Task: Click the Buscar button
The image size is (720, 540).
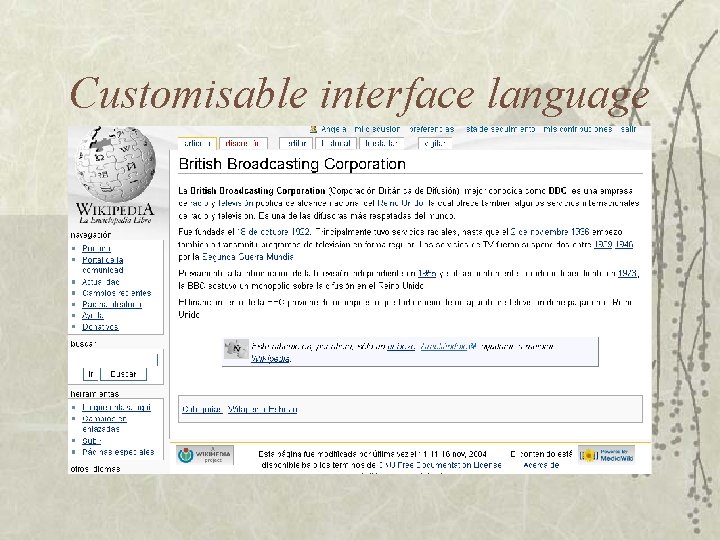Action: coord(123,374)
